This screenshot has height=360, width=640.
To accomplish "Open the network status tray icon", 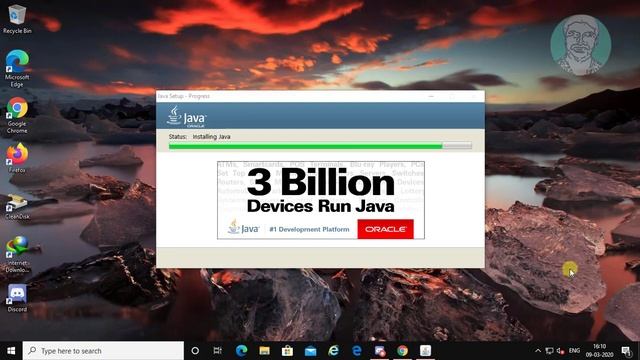I will pos(550,351).
